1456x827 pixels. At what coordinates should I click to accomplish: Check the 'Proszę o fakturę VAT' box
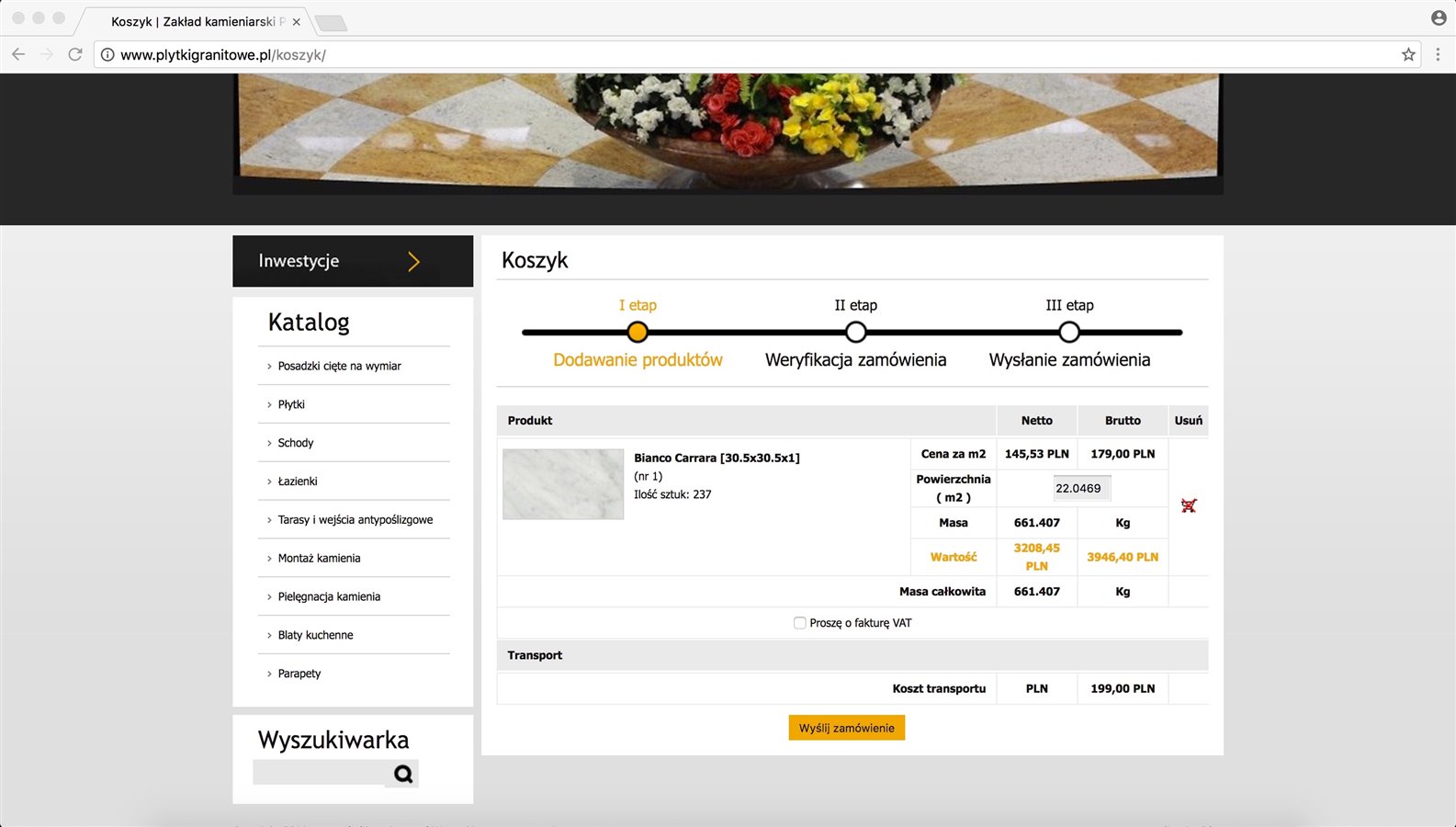click(799, 623)
